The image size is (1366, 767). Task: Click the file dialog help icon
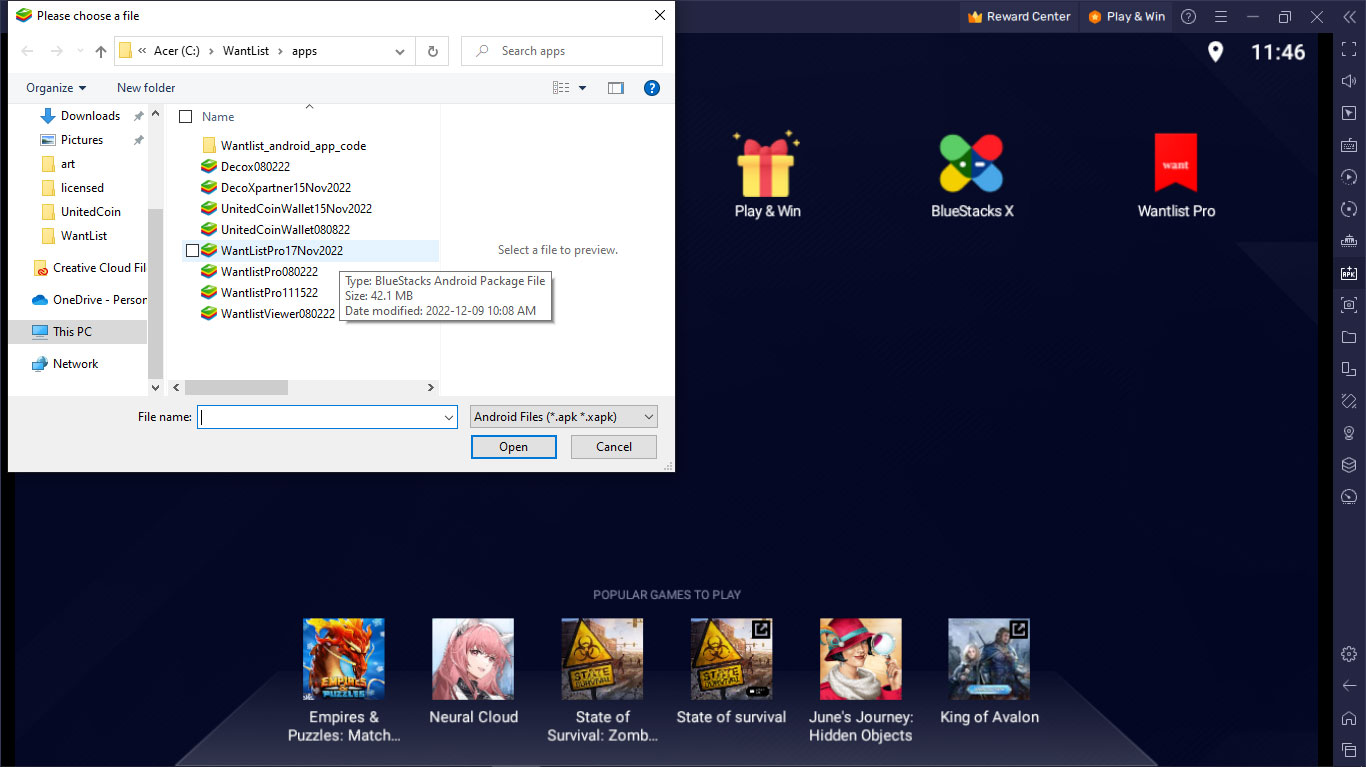click(652, 88)
